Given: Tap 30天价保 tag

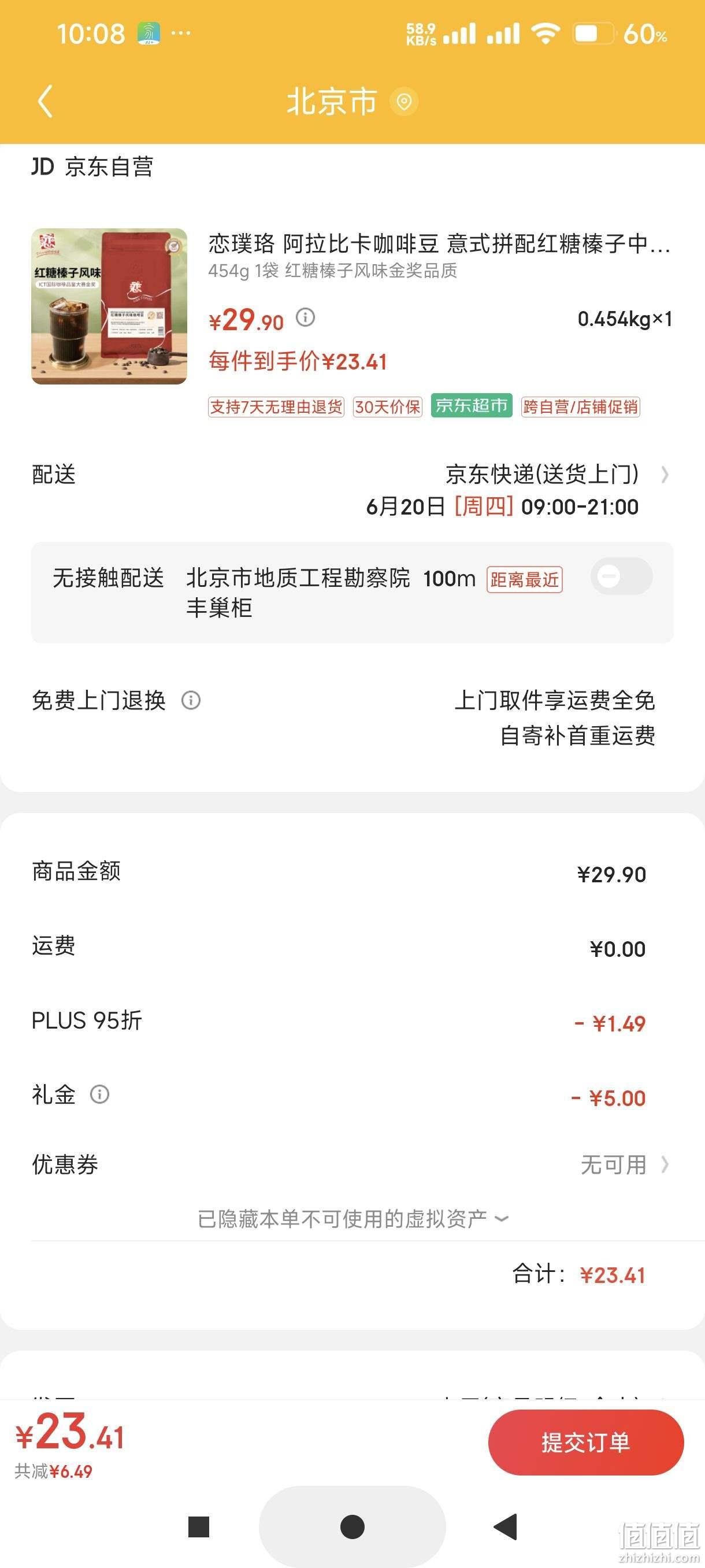Looking at the screenshot, I should click(388, 406).
